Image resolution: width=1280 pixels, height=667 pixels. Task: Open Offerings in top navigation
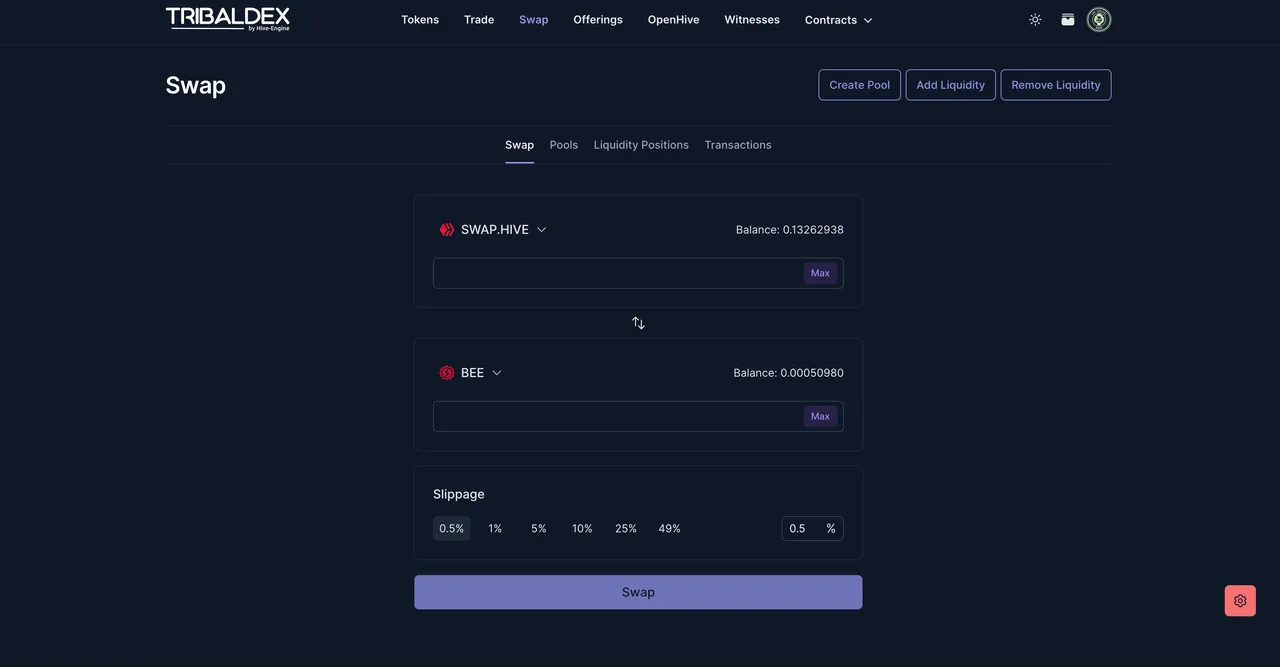(x=598, y=20)
